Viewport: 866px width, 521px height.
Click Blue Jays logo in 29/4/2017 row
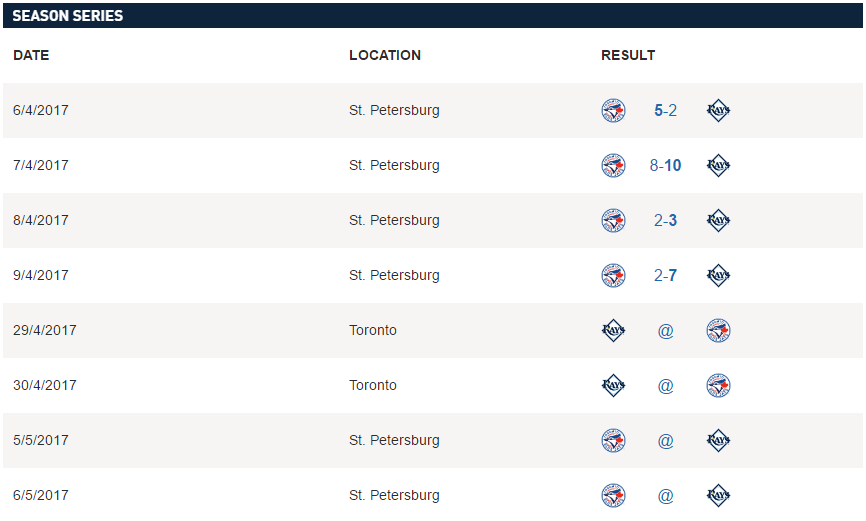(718, 331)
